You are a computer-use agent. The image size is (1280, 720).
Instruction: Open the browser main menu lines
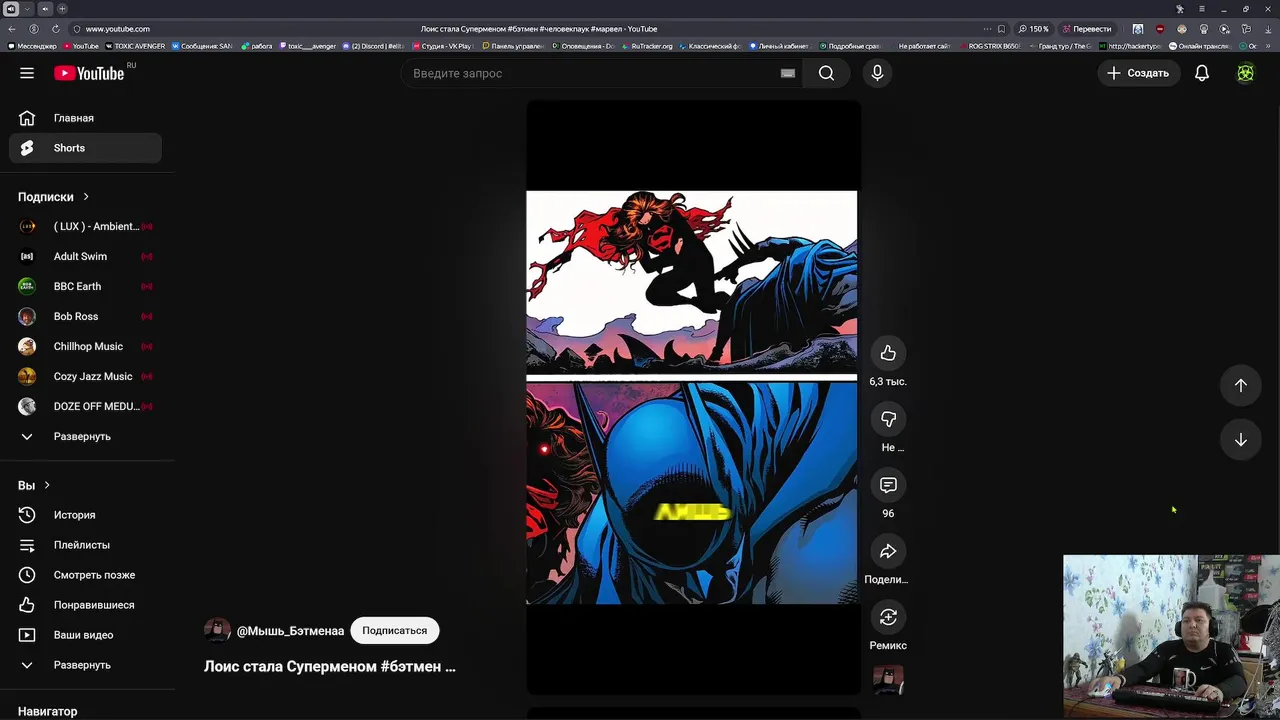tap(1202, 9)
